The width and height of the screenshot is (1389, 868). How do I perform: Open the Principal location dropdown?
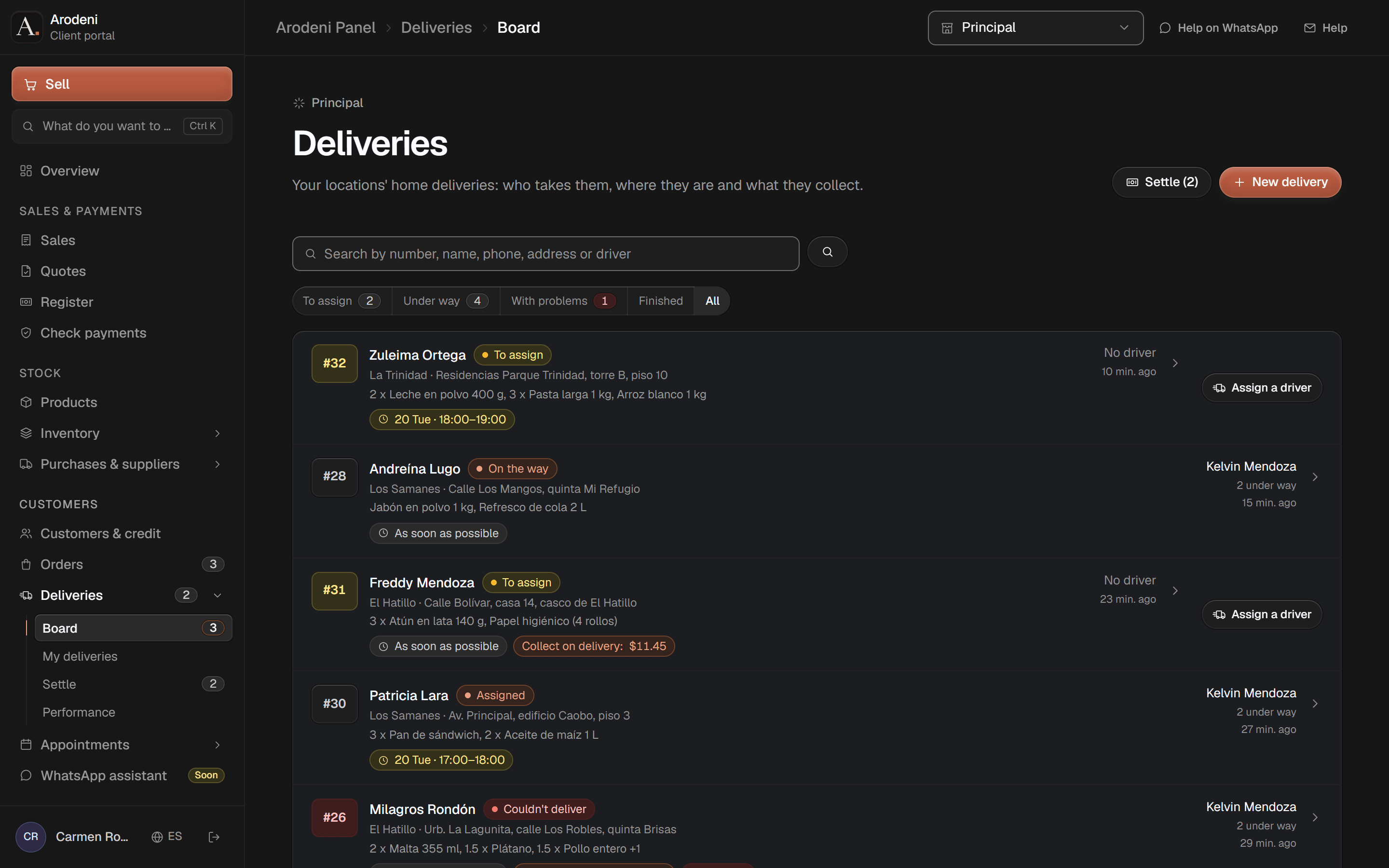tap(1035, 27)
